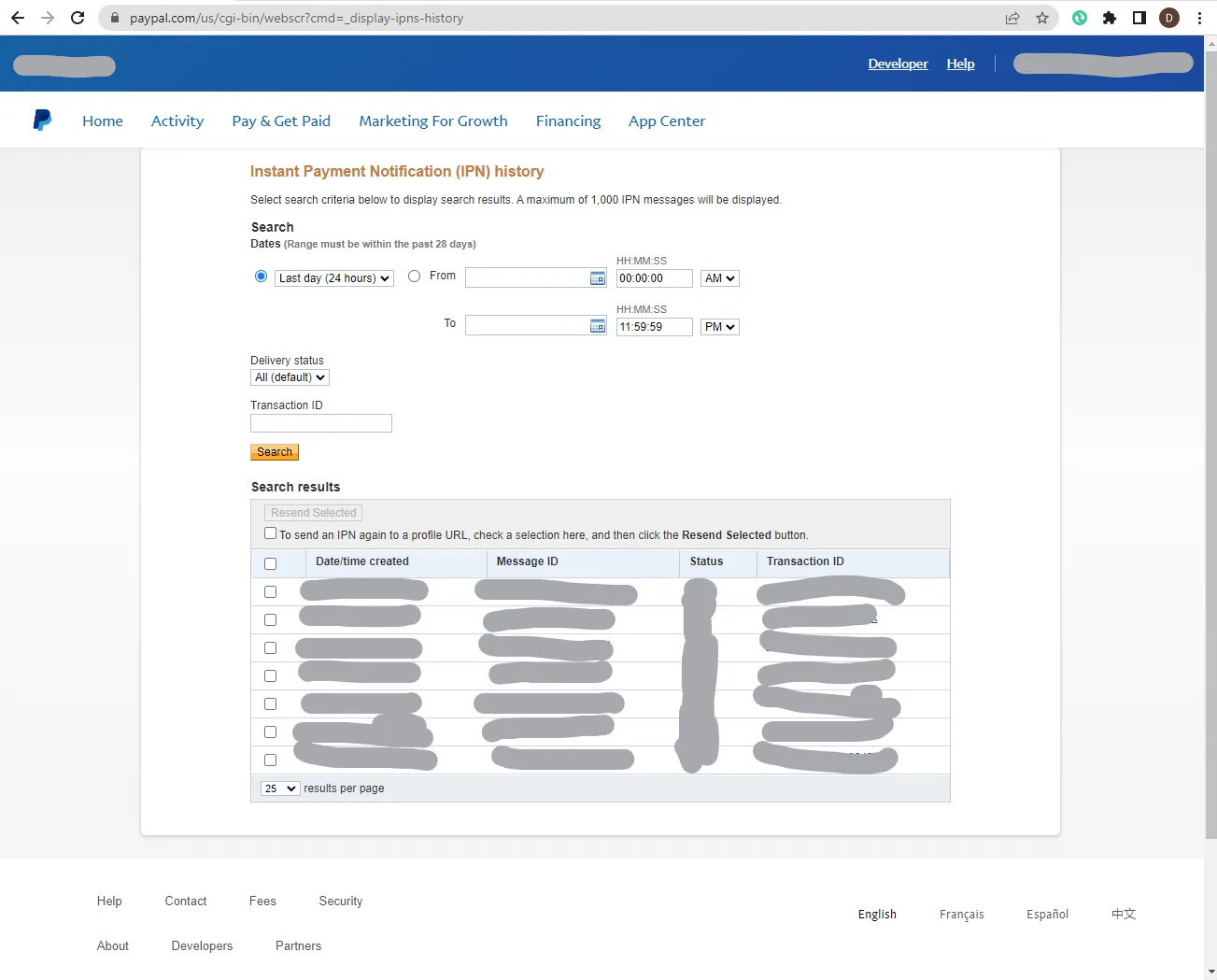1217x980 pixels.
Task: Visit the footer Contact link
Action: (x=186, y=901)
